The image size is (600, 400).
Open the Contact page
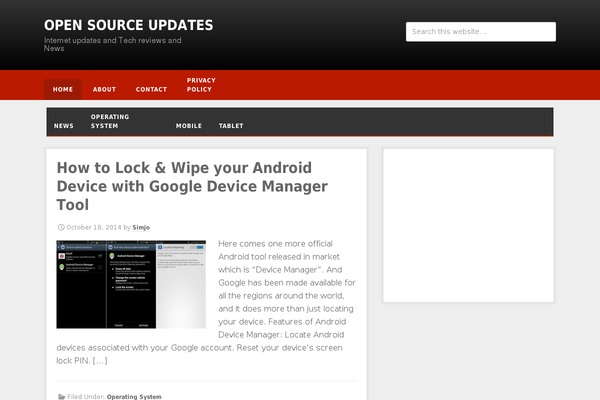point(151,89)
